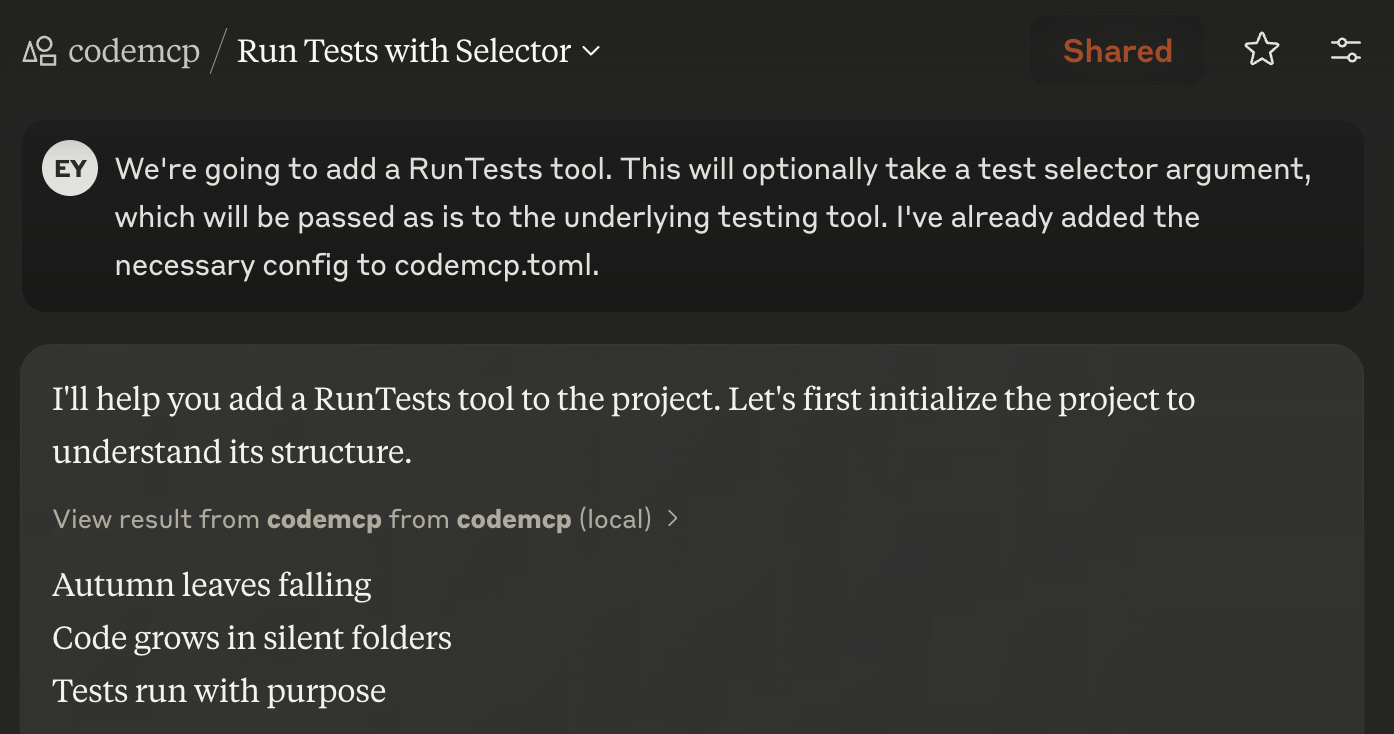
Task: Click the line "Tests run with purpose"
Action: click(x=218, y=691)
